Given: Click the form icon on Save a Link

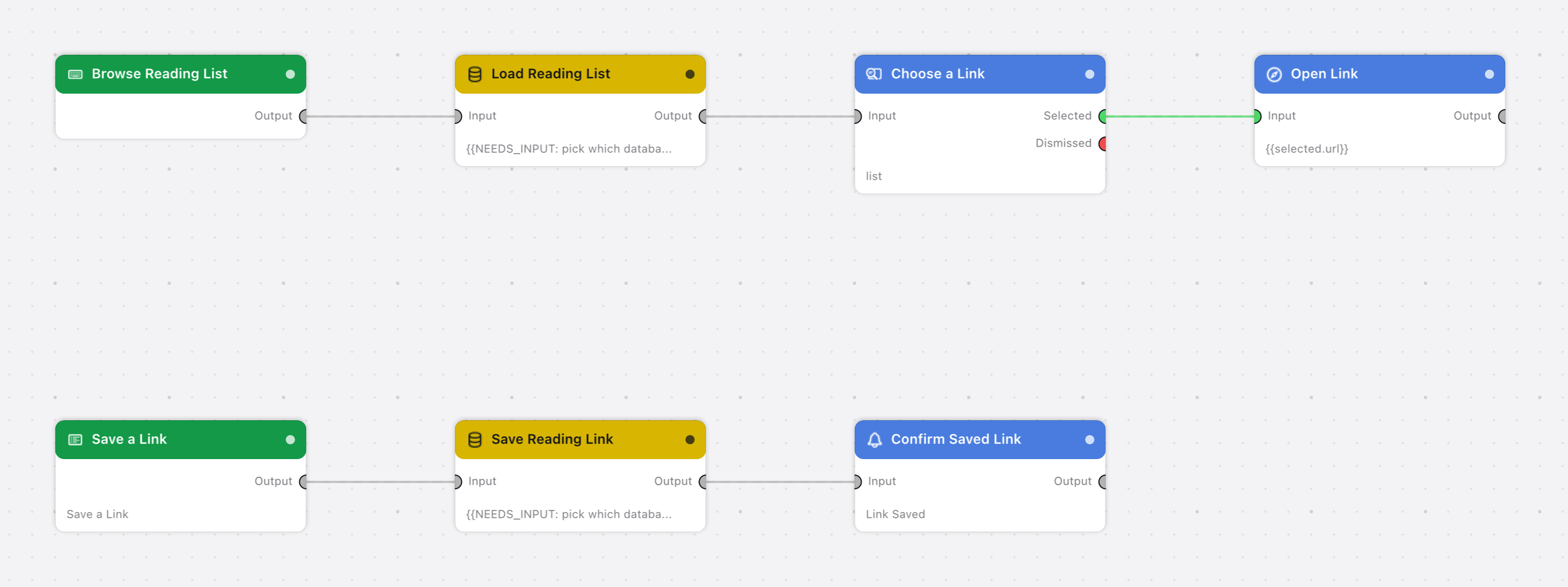Looking at the screenshot, I should point(75,440).
